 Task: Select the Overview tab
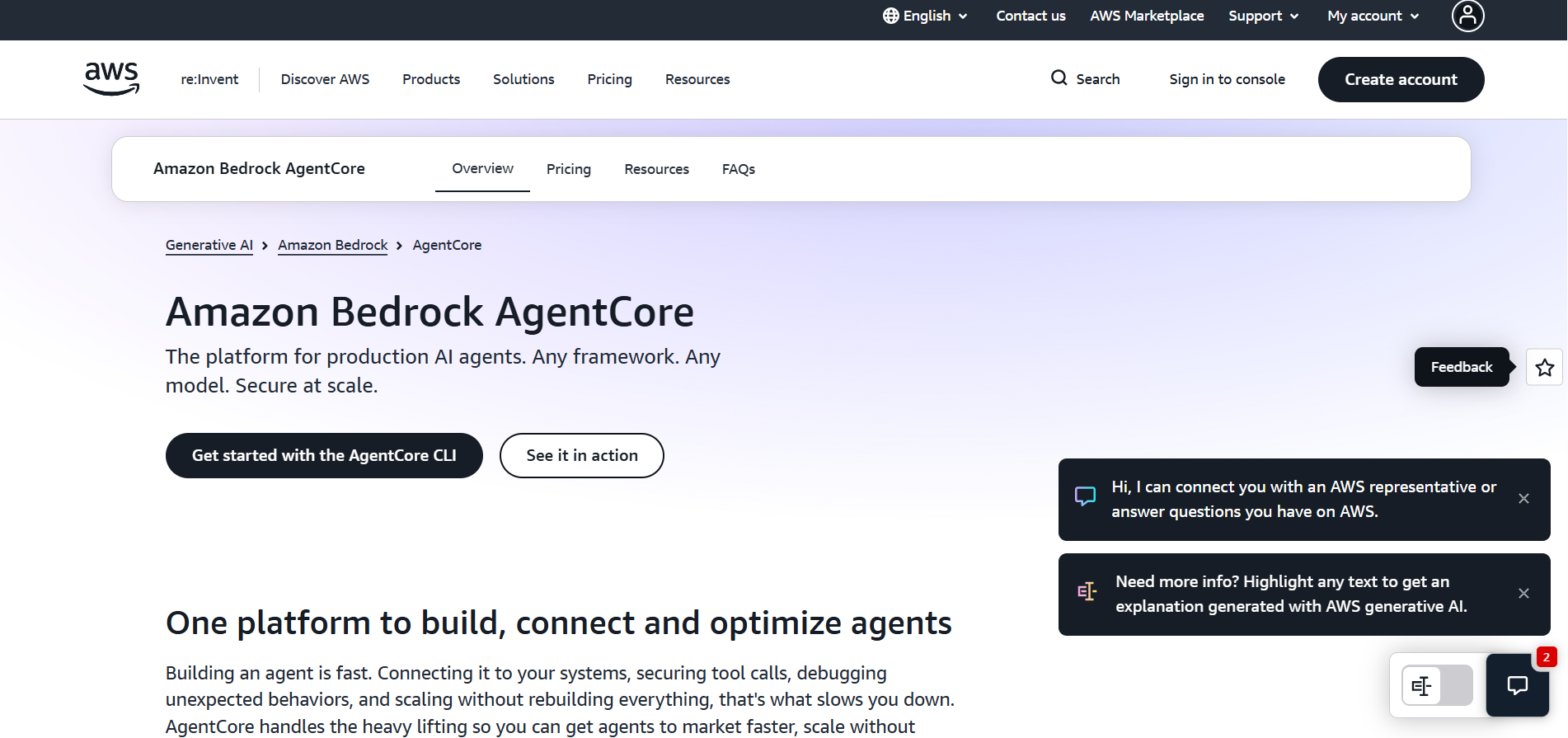[482, 168]
